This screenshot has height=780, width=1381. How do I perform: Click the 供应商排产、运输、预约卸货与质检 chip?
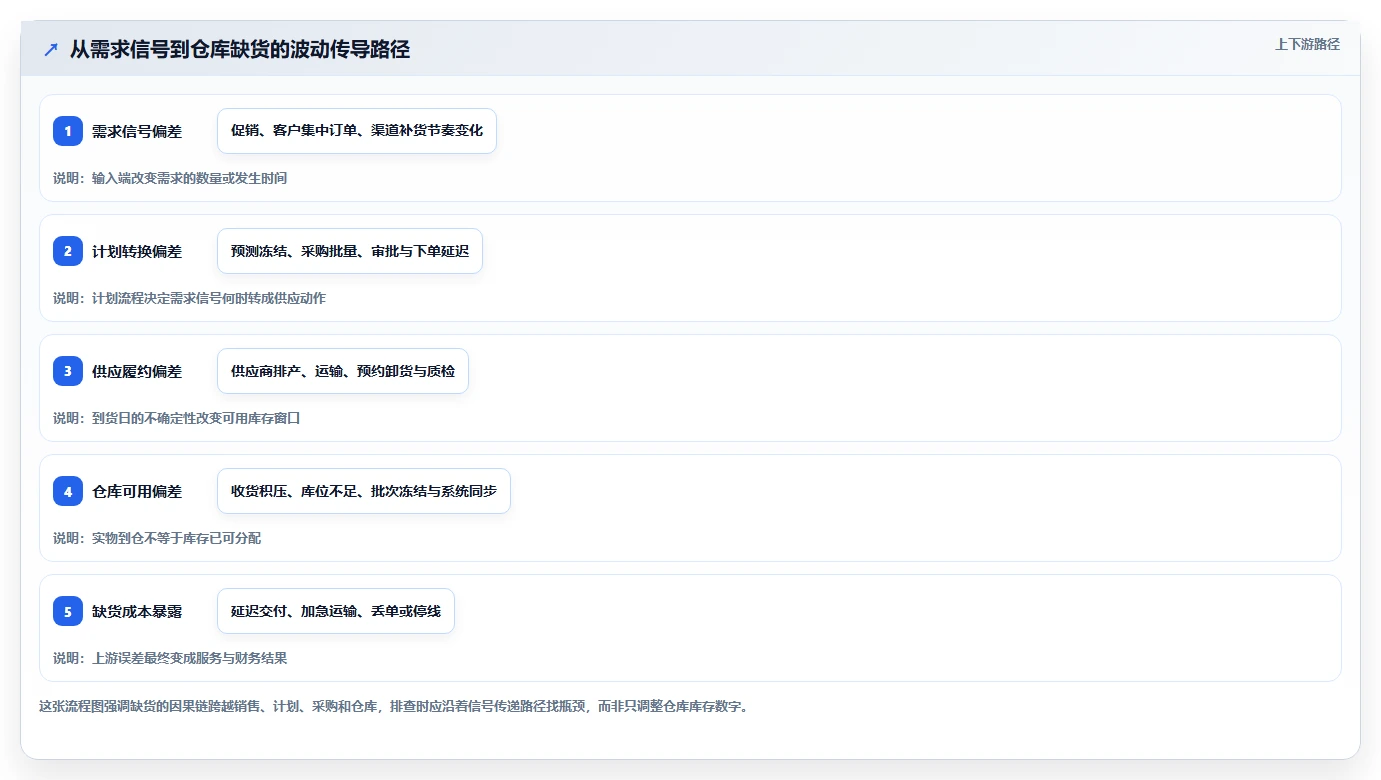coord(343,371)
